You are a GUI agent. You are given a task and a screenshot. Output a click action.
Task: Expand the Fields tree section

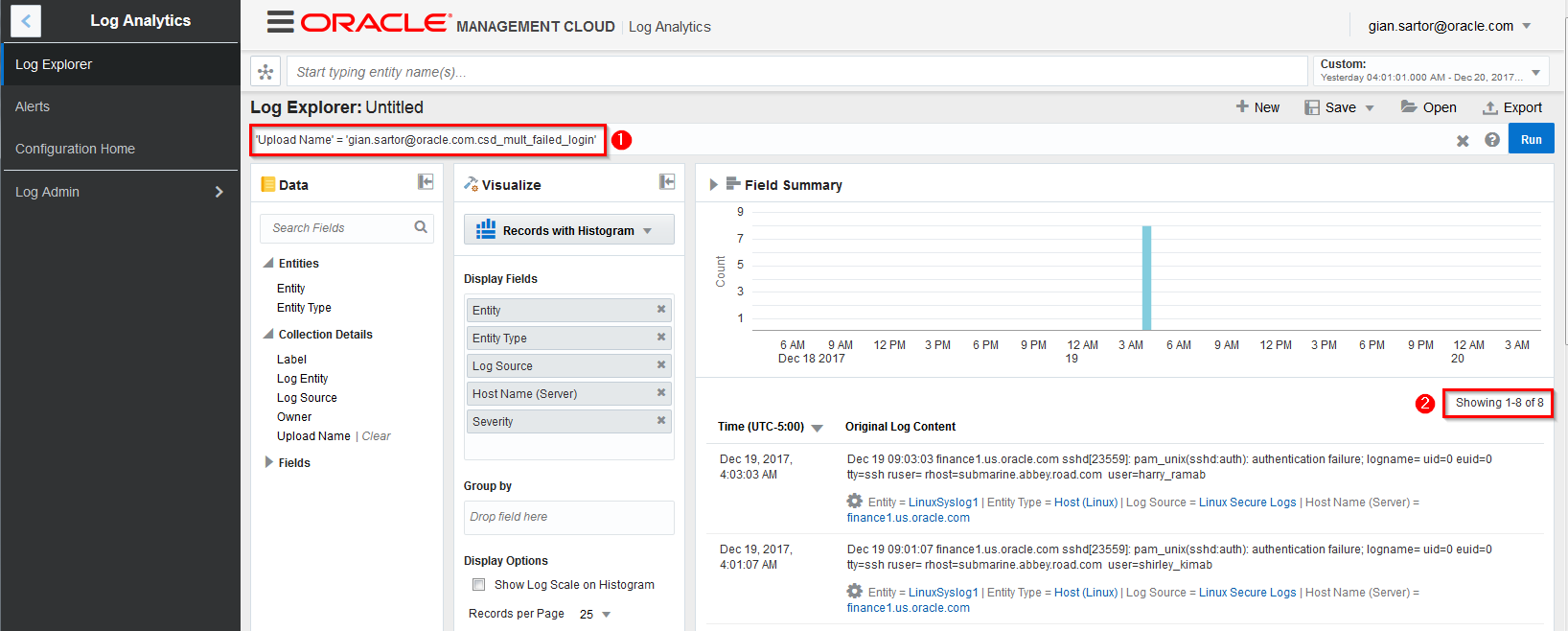269,462
